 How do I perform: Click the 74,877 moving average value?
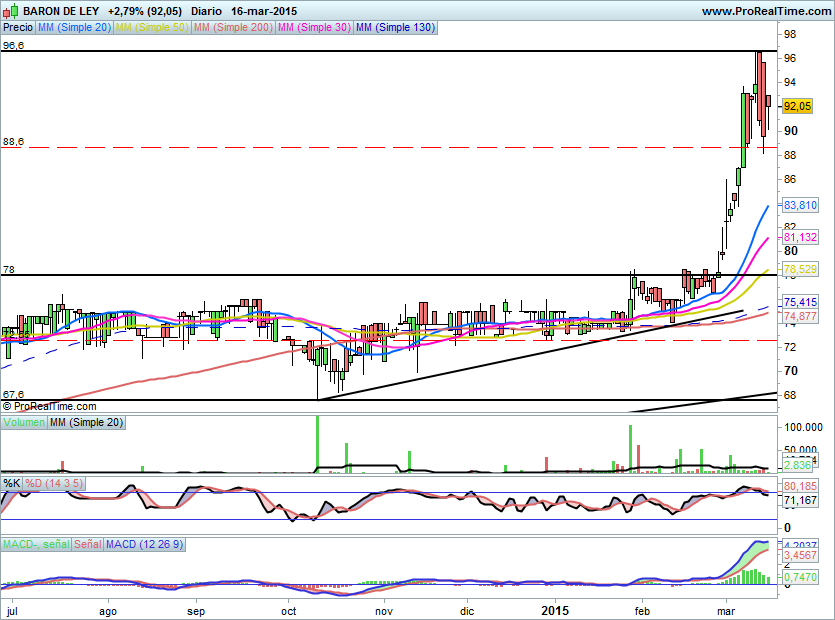click(800, 316)
